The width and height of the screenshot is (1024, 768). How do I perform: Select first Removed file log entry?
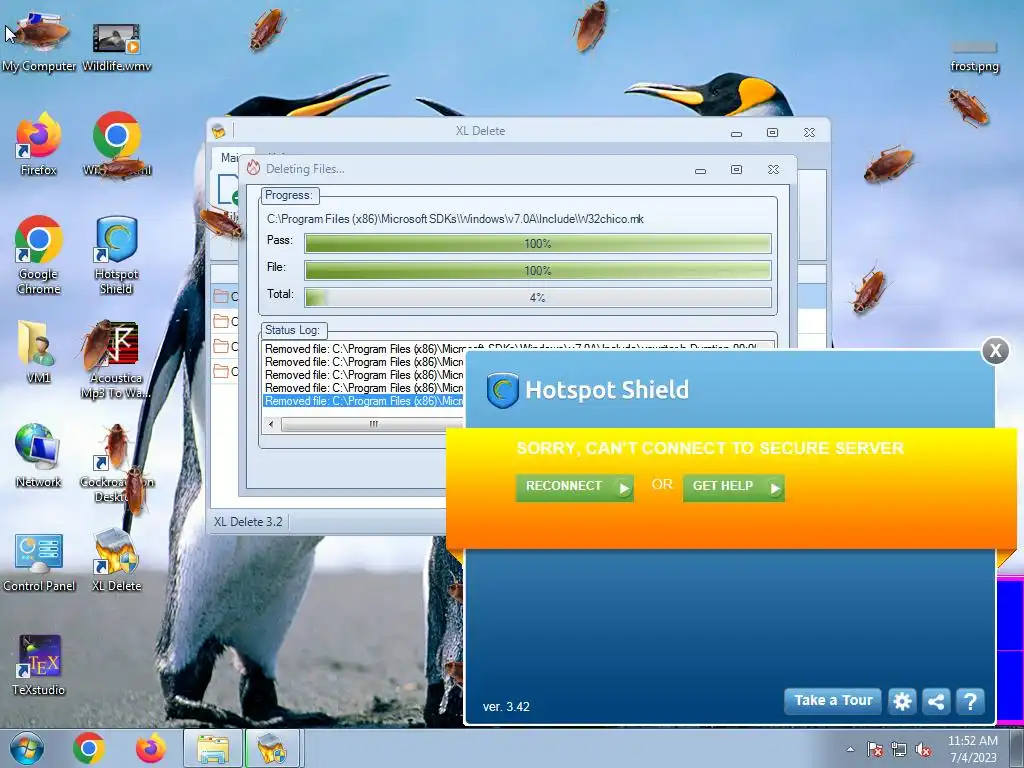point(363,349)
